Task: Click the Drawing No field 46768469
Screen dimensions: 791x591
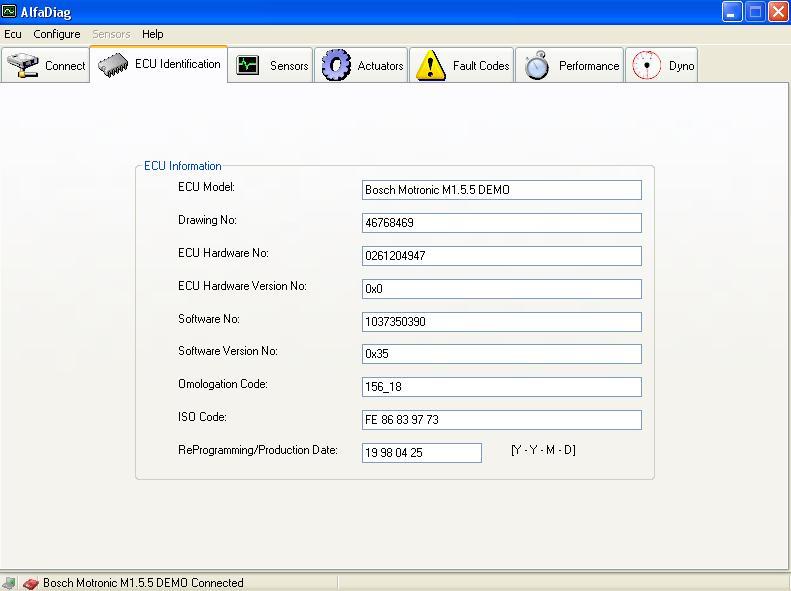Action: point(501,223)
